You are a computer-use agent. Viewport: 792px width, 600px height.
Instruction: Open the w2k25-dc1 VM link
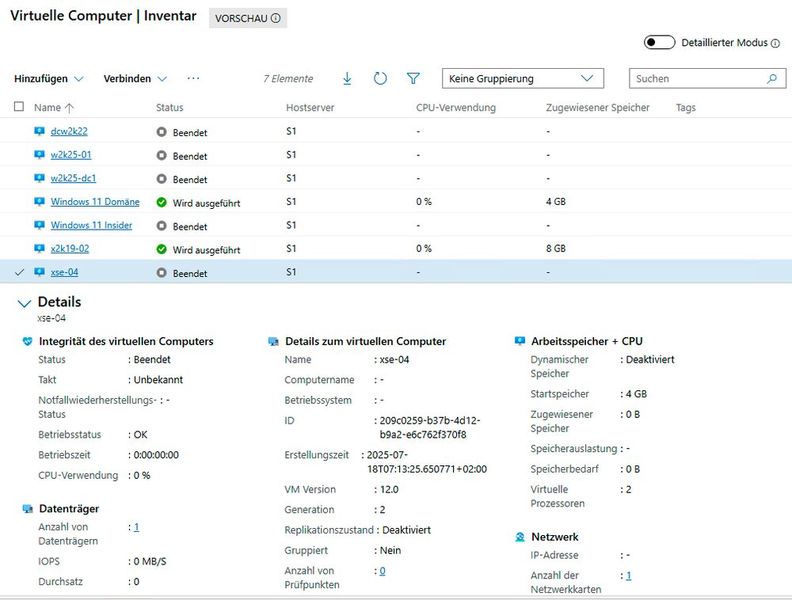pyautogui.click(x=73, y=178)
